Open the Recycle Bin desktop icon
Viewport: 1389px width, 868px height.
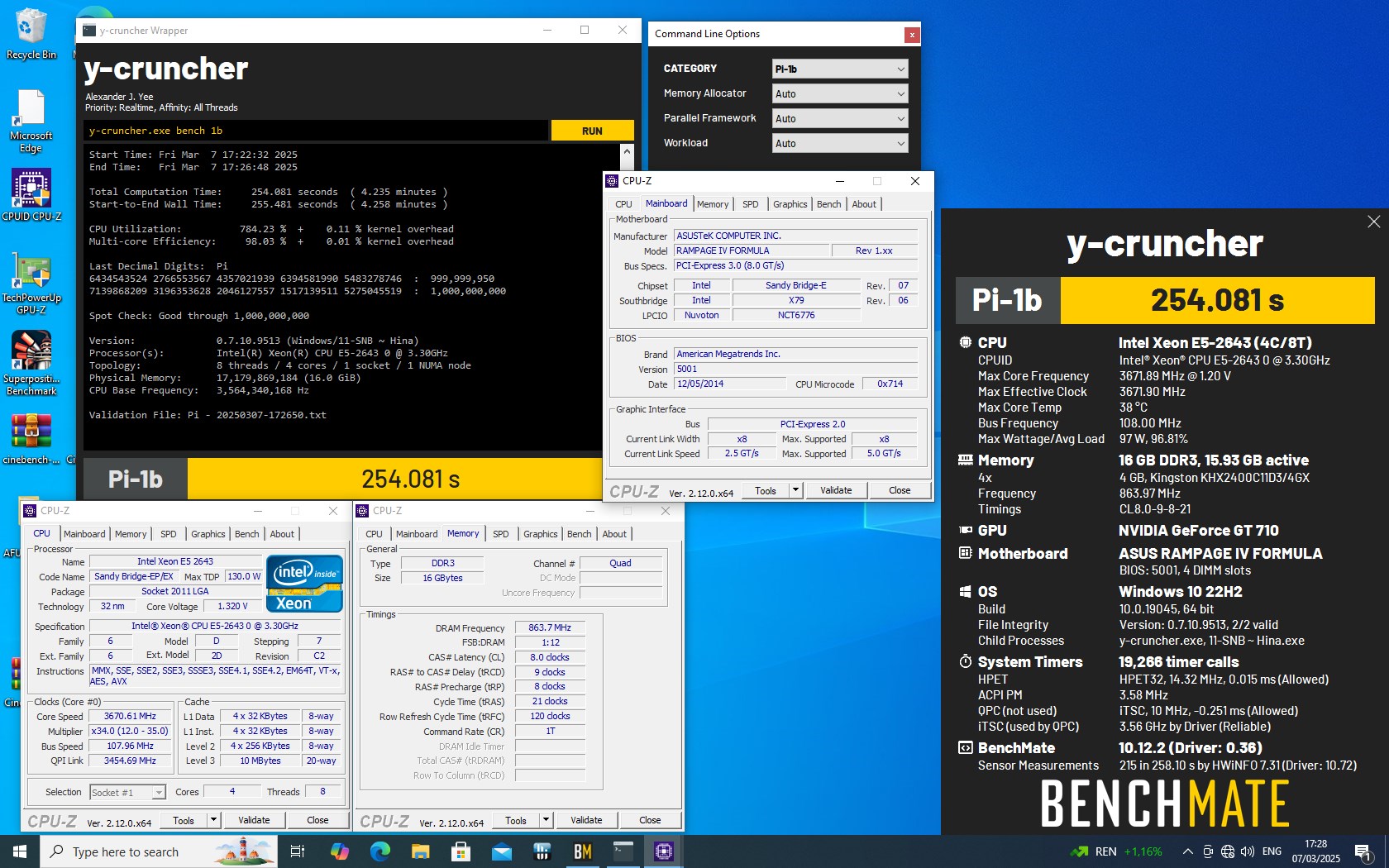coord(31,35)
